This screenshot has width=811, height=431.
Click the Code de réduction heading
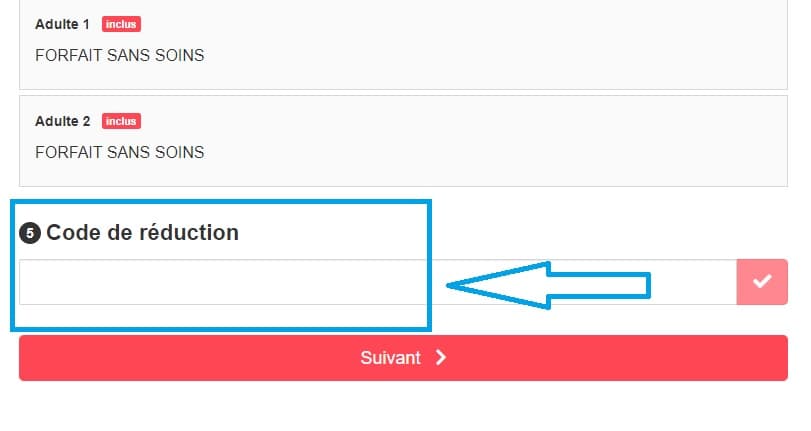click(142, 233)
